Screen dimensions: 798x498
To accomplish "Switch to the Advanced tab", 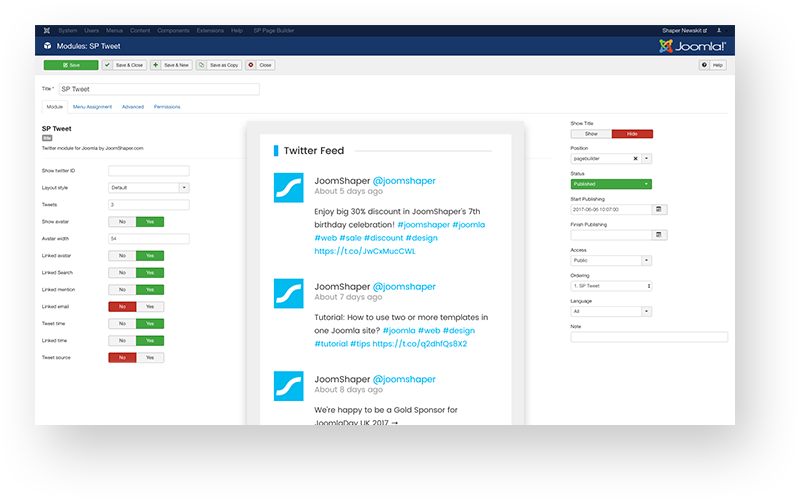I will 133,107.
